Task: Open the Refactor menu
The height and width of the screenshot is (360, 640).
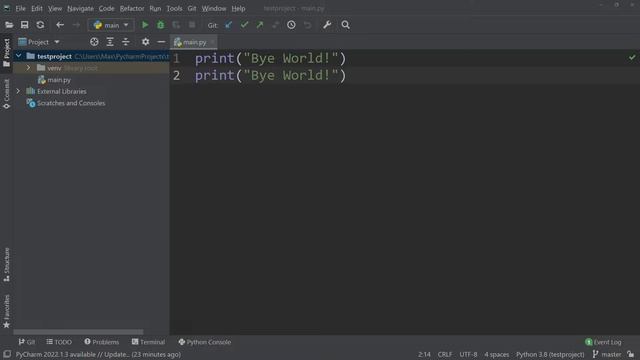Action: (132, 8)
